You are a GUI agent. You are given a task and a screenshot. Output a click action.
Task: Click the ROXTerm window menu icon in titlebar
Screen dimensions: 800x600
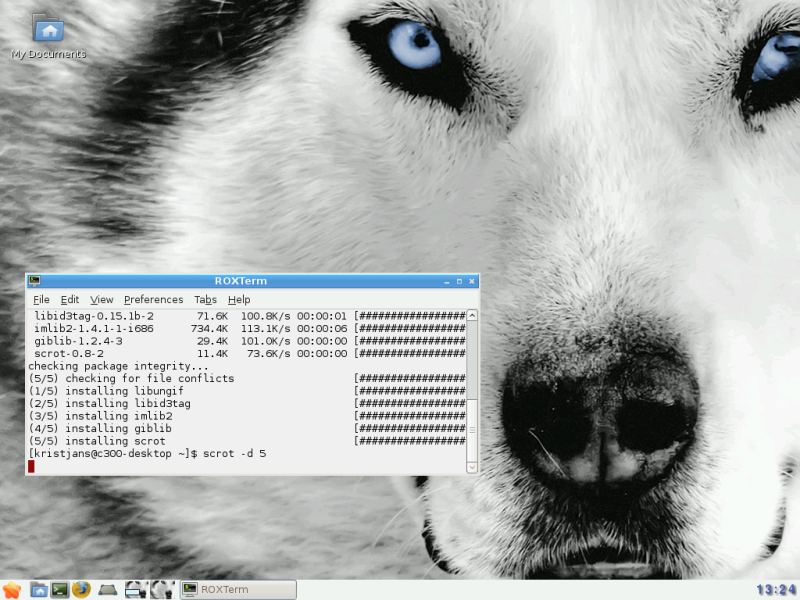tap(35, 281)
